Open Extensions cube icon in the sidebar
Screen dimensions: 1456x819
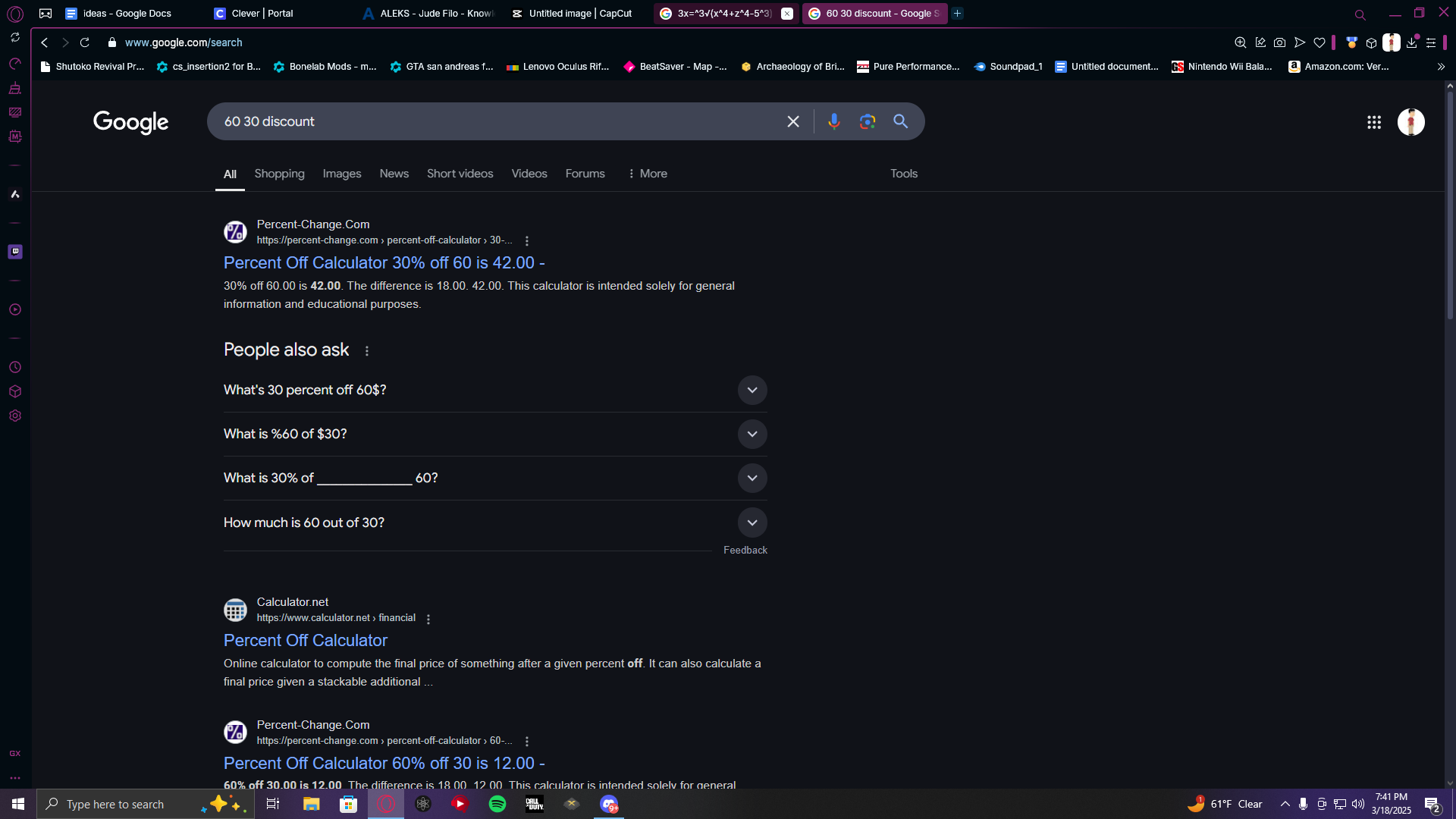[x=15, y=391]
